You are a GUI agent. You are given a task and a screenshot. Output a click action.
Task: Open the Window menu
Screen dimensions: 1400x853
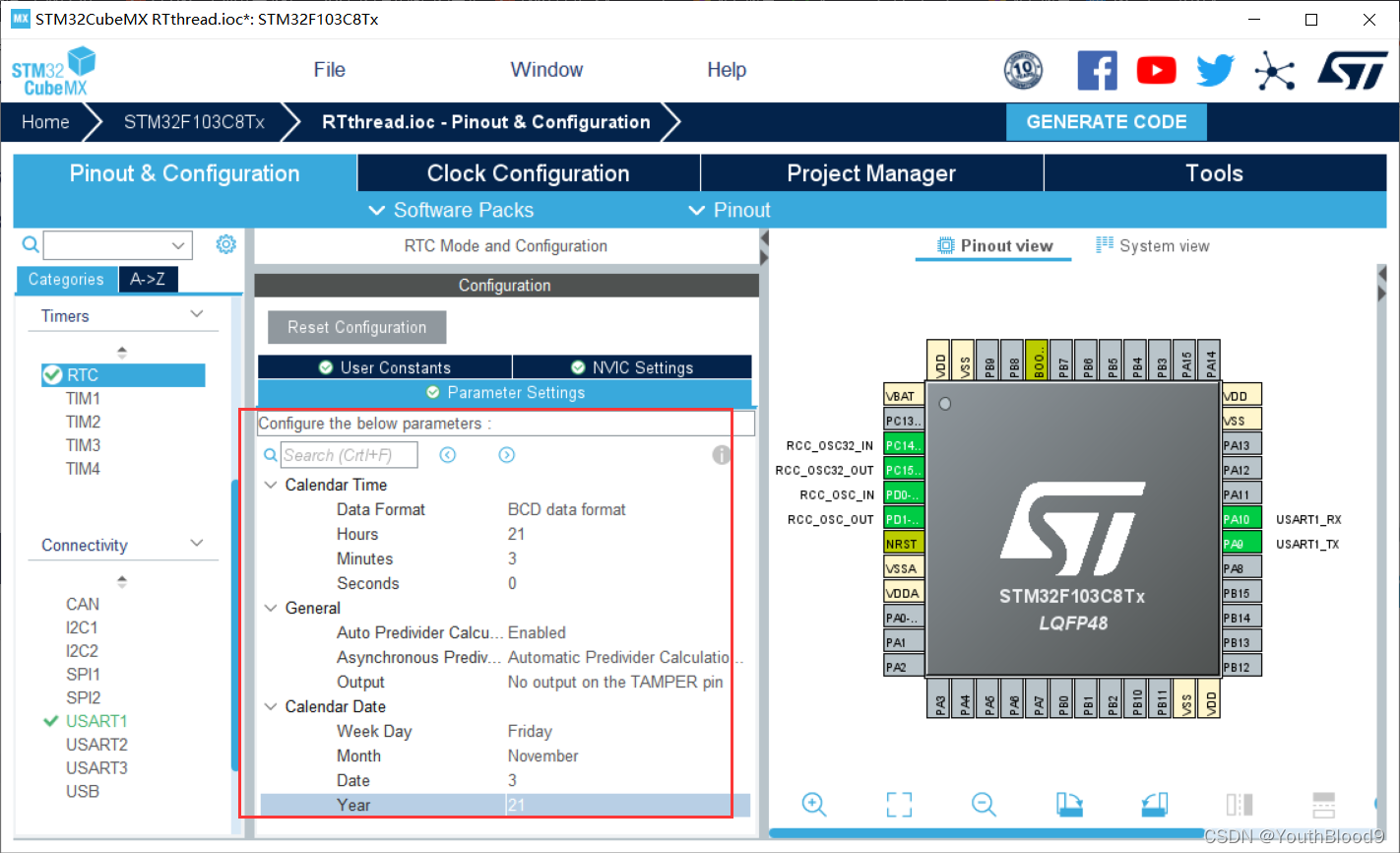tap(546, 70)
